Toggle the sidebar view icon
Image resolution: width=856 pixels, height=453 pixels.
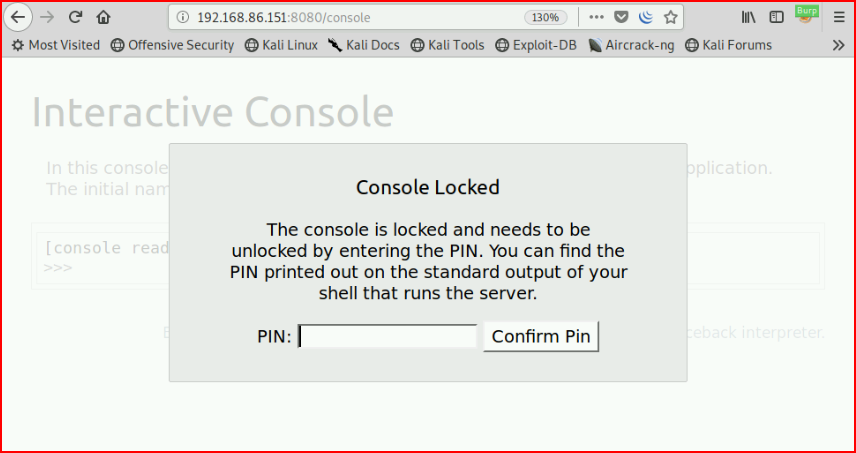(x=776, y=17)
